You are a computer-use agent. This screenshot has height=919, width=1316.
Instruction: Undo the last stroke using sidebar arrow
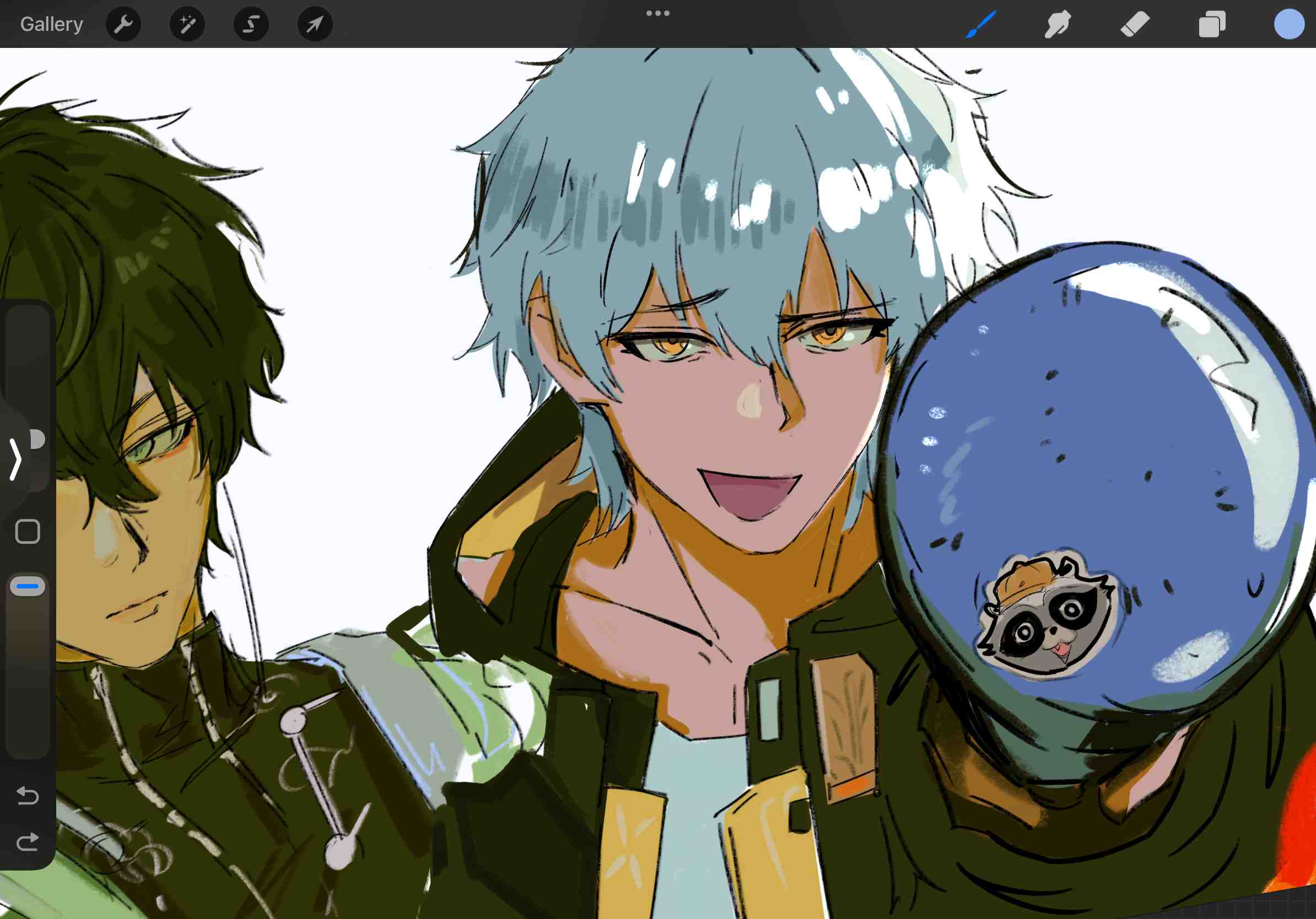tap(27, 795)
